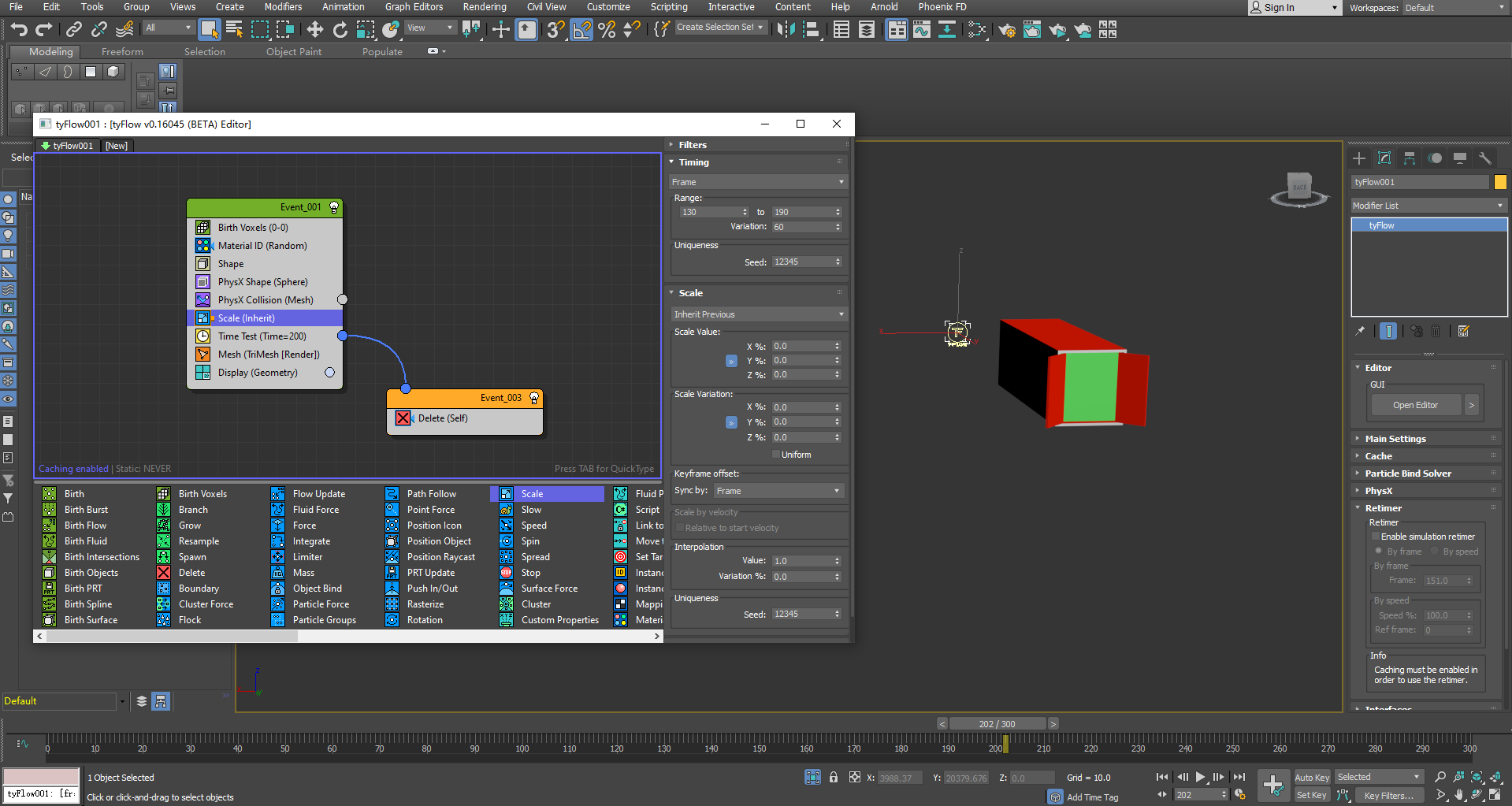Select the tyFlow modifier in the stack
The height and width of the screenshot is (806, 1512).
(x=1428, y=225)
